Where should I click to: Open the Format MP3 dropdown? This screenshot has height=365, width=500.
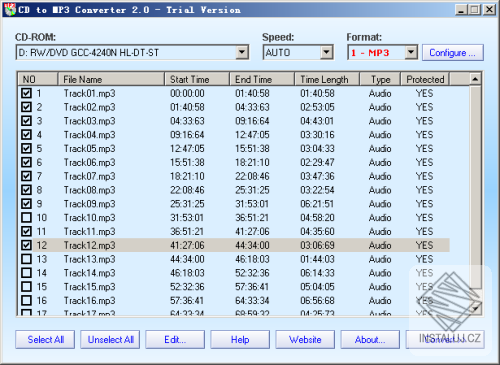[411, 52]
